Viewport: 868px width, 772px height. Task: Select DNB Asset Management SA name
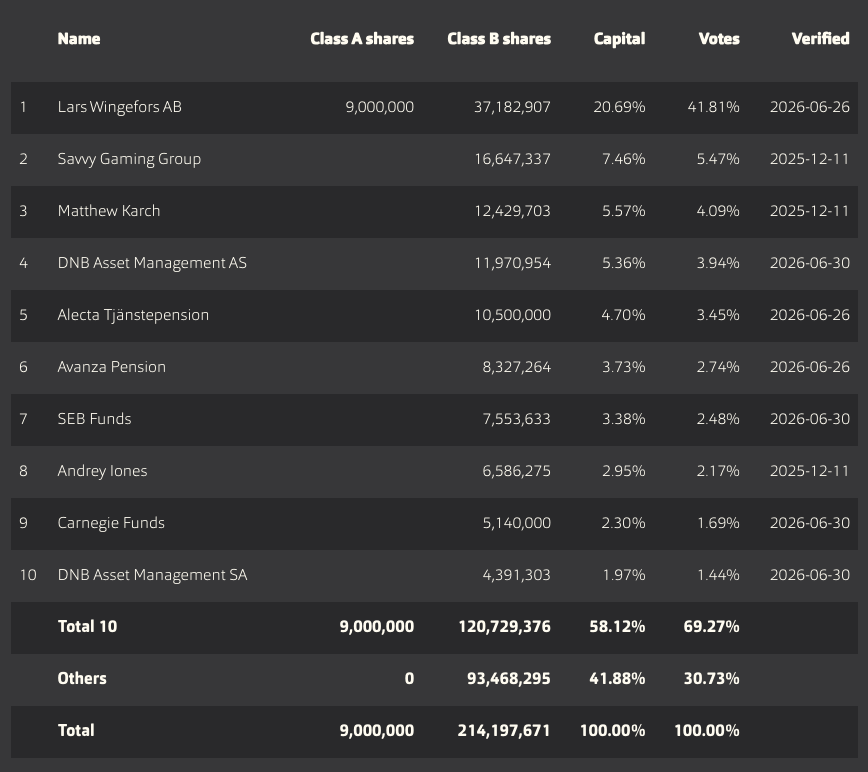click(152, 575)
